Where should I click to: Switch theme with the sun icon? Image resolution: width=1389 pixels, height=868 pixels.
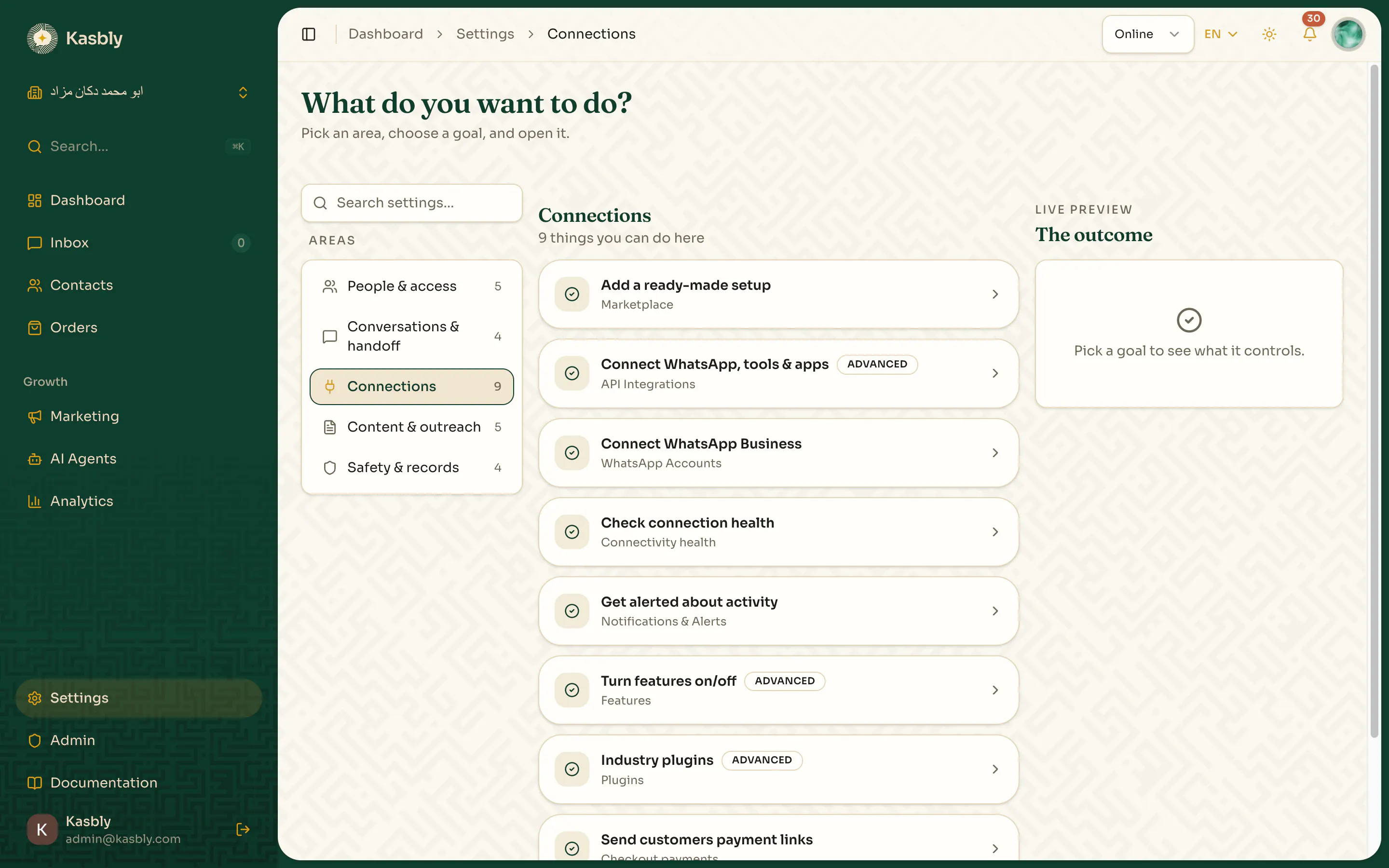1269,34
